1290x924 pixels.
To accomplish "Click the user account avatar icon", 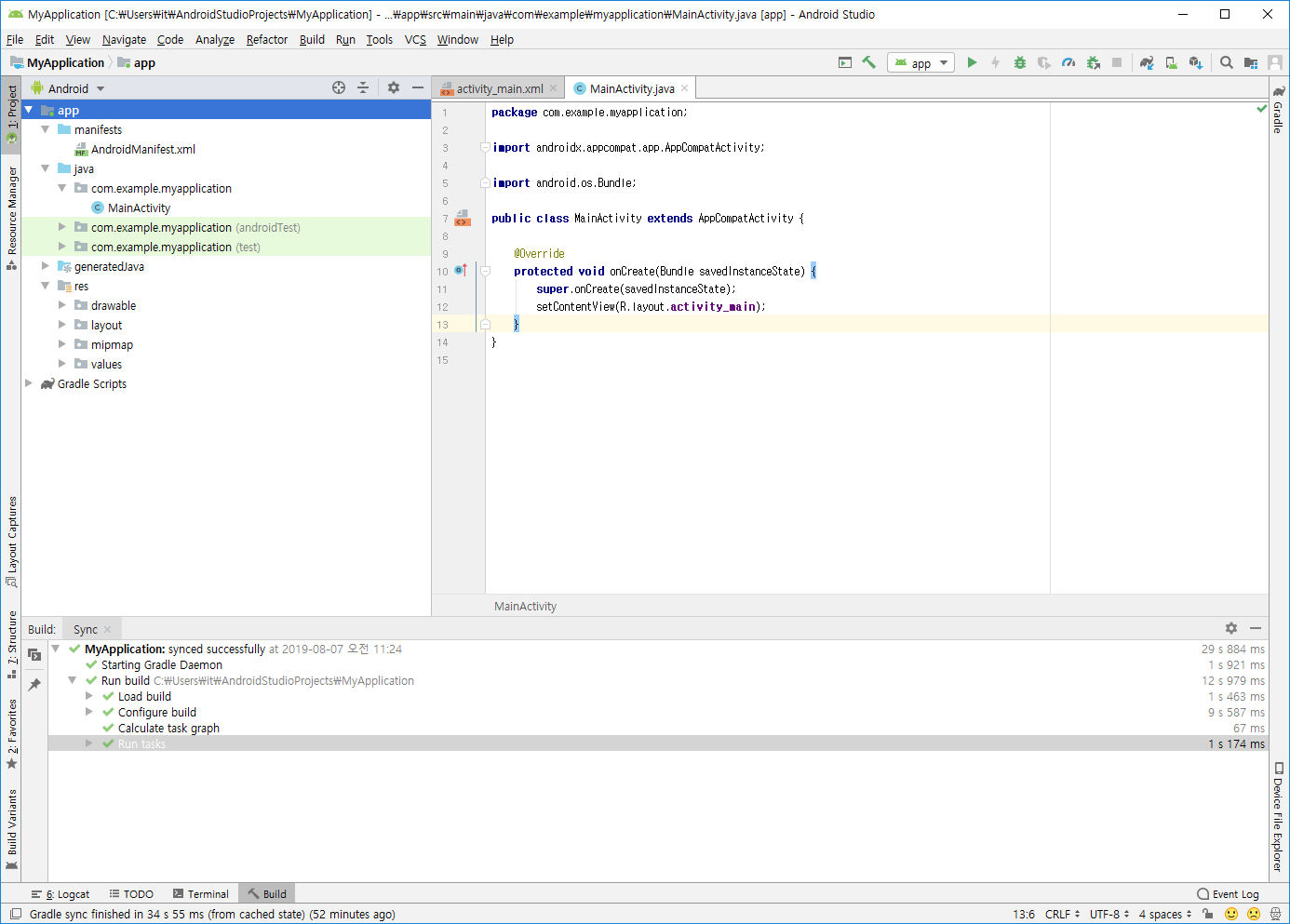I will 1275,62.
